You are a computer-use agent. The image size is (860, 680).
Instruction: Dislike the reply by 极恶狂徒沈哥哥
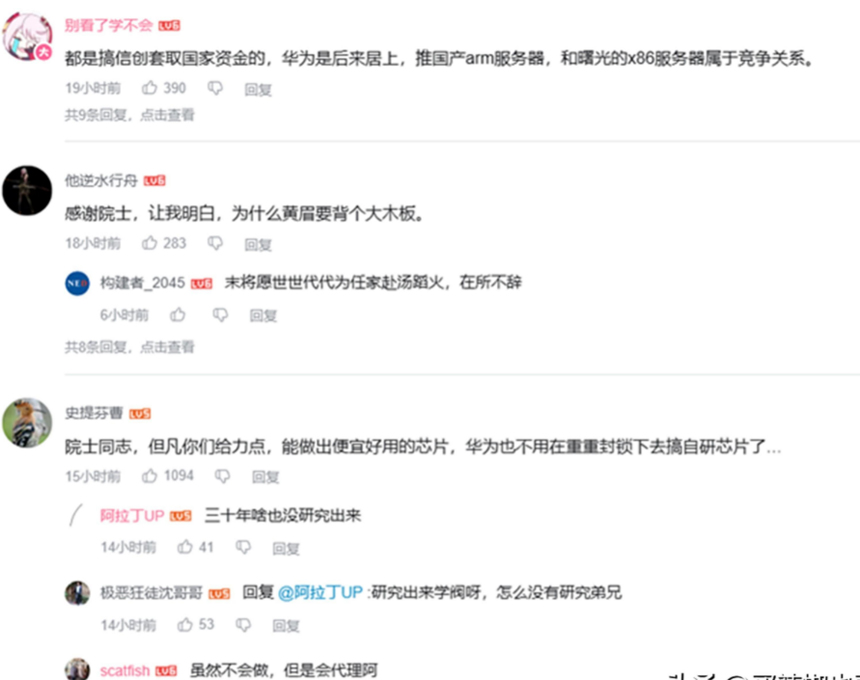click(x=243, y=625)
